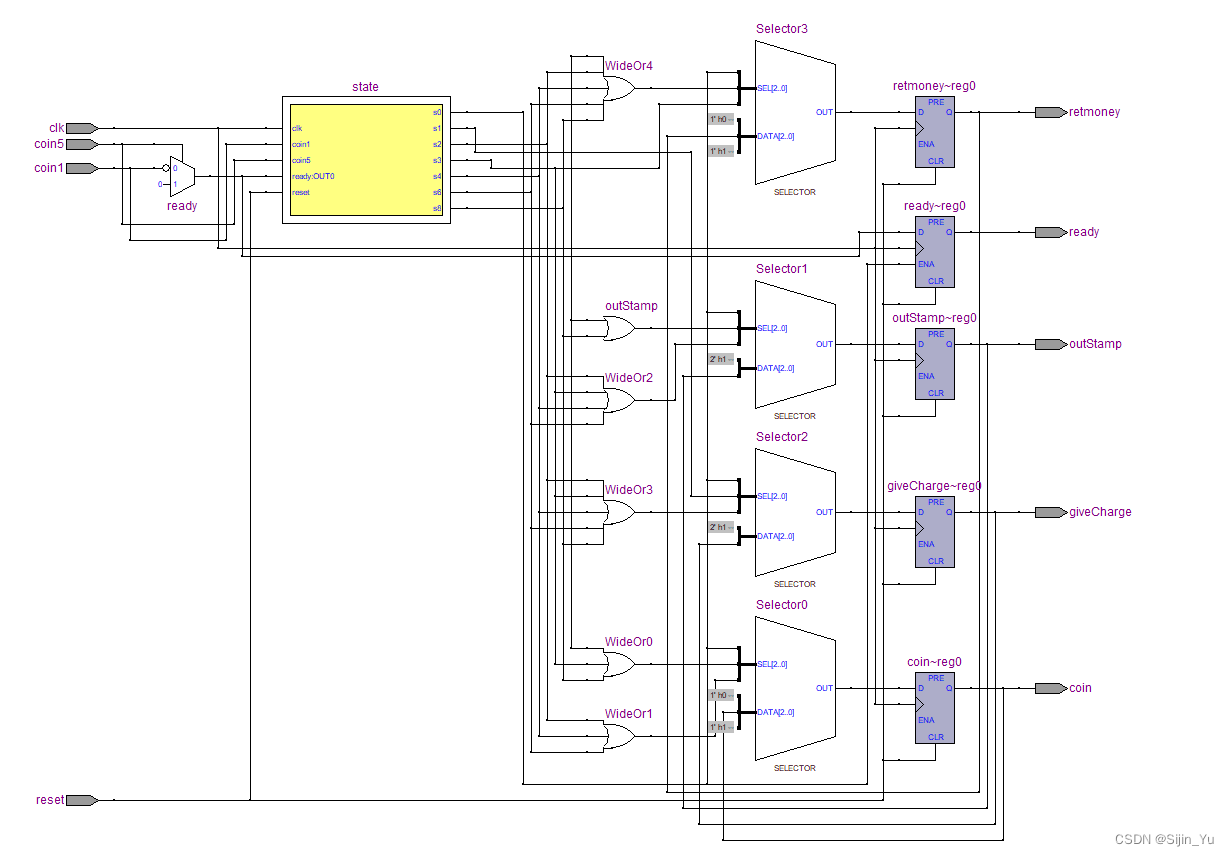Select the reset input pin symbol
This screenshot has height=856, width=1229.
82,800
